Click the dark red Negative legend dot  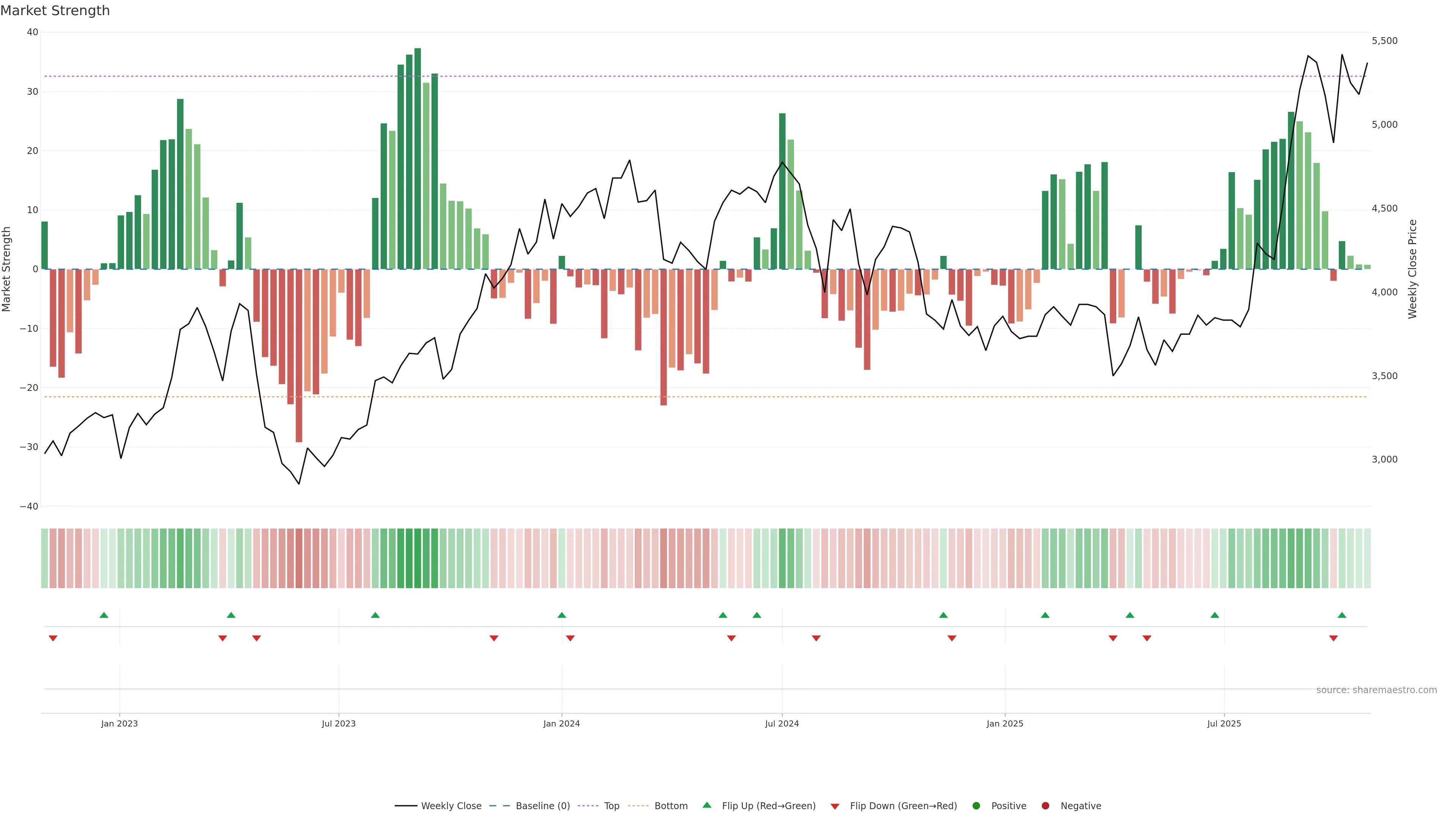tap(1045, 806)
